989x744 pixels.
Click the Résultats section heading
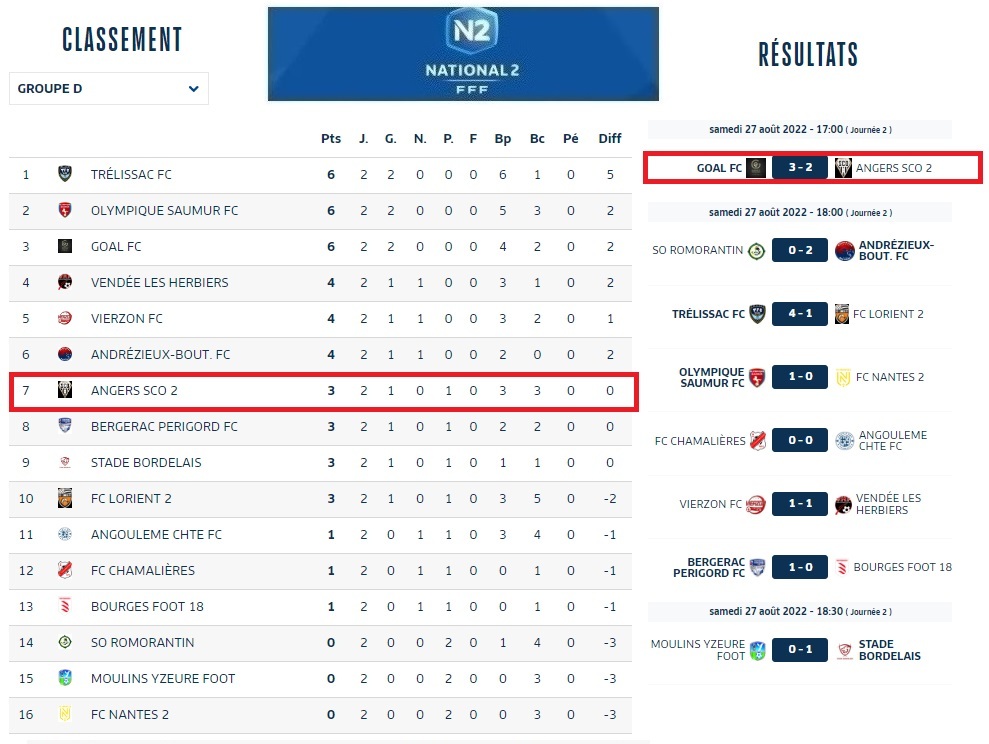808,54
